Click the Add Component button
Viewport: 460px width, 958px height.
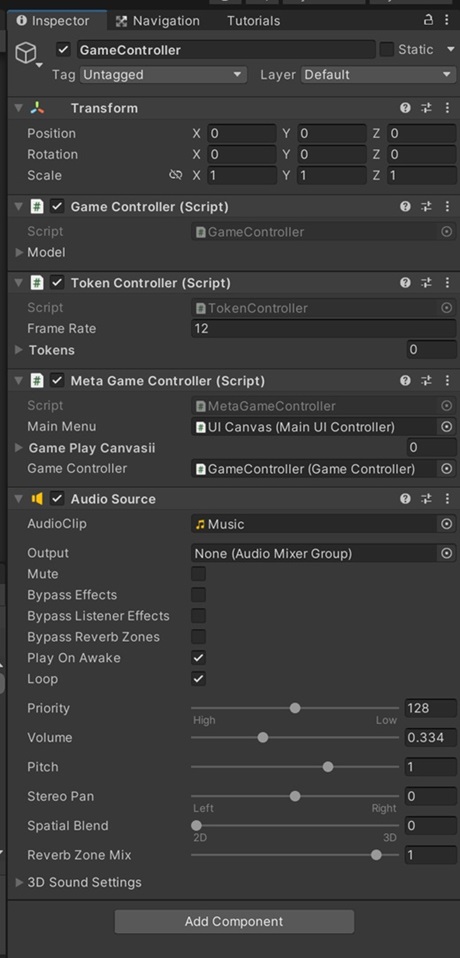(x=234, y=921)
